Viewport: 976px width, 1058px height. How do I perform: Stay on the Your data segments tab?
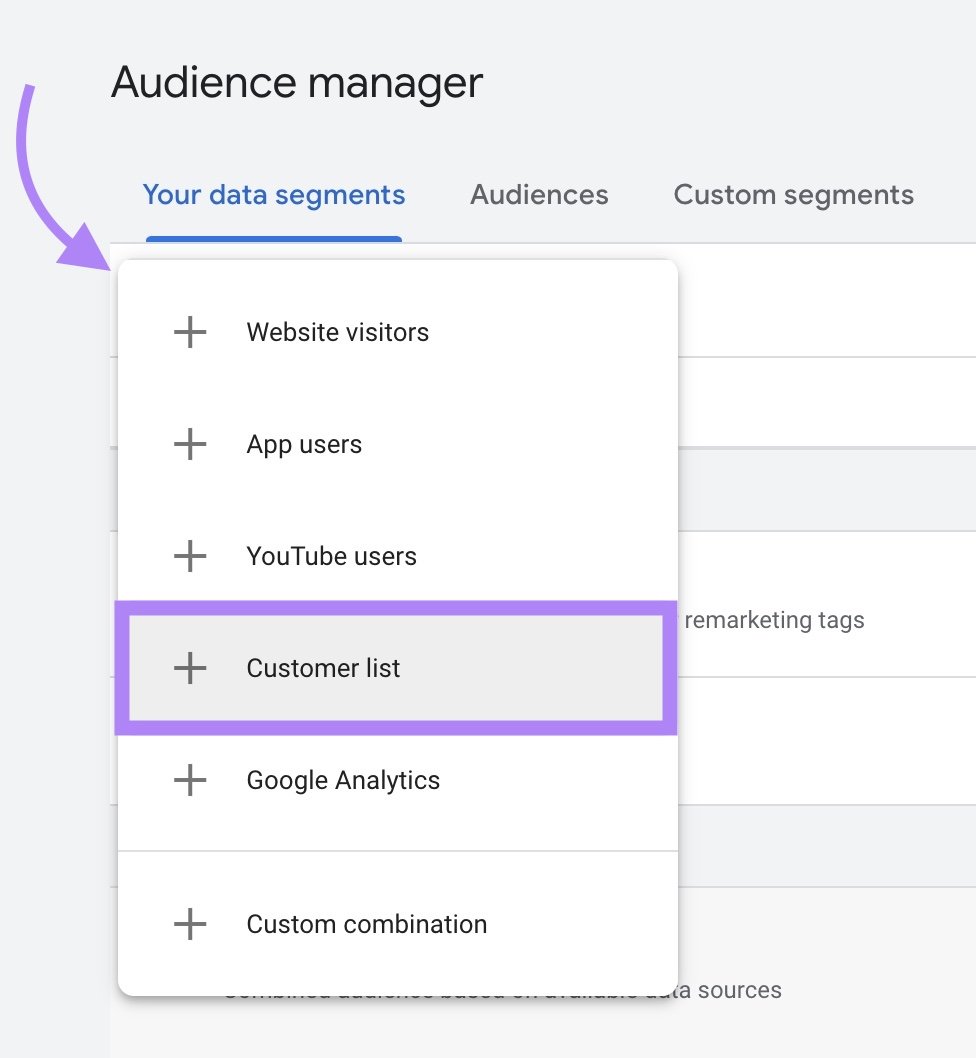coord(274,194)
